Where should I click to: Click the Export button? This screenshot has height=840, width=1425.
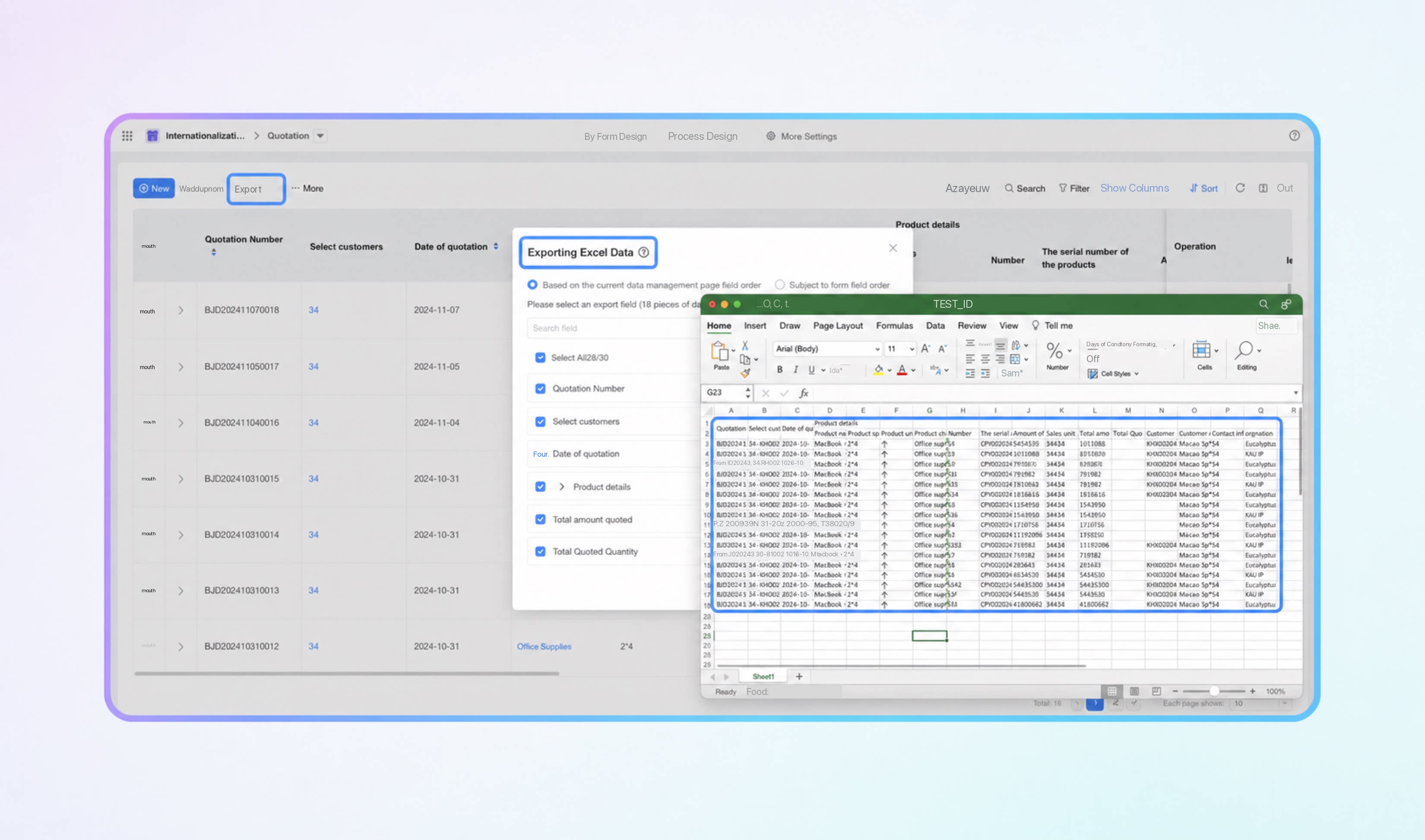[x=256, y=189]
